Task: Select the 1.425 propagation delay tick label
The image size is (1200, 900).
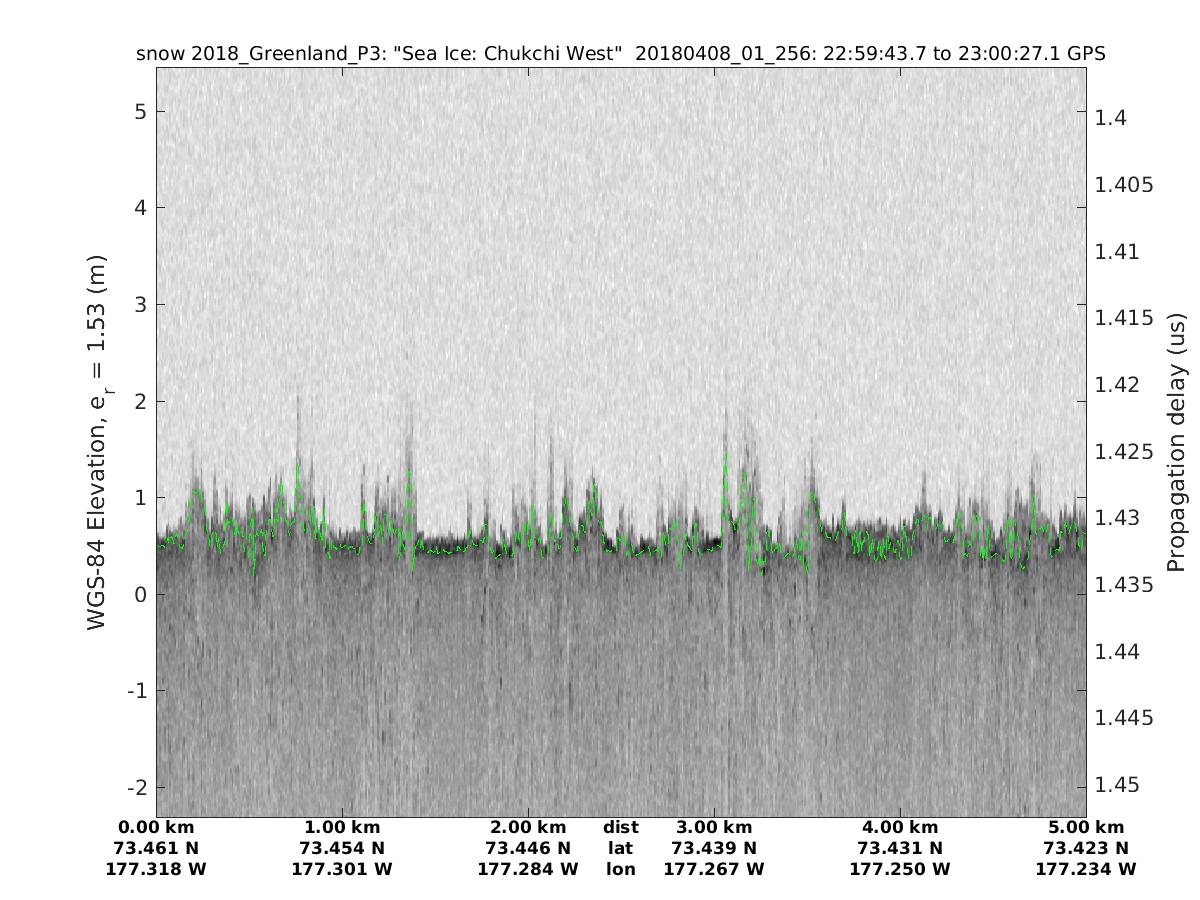Action: pyautogui.click(x=1123, y=451)
